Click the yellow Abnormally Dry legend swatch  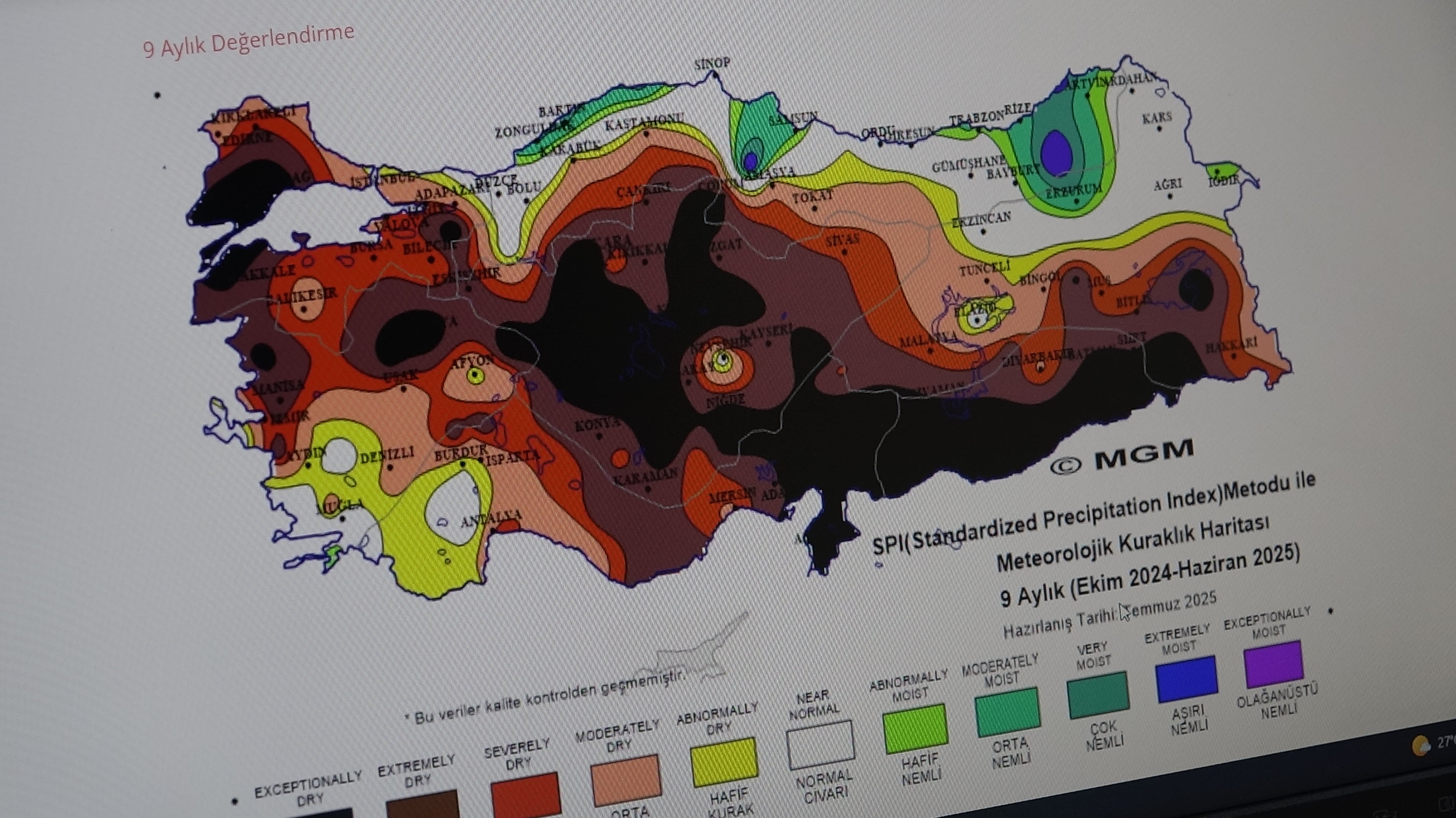tap(724, 762)
